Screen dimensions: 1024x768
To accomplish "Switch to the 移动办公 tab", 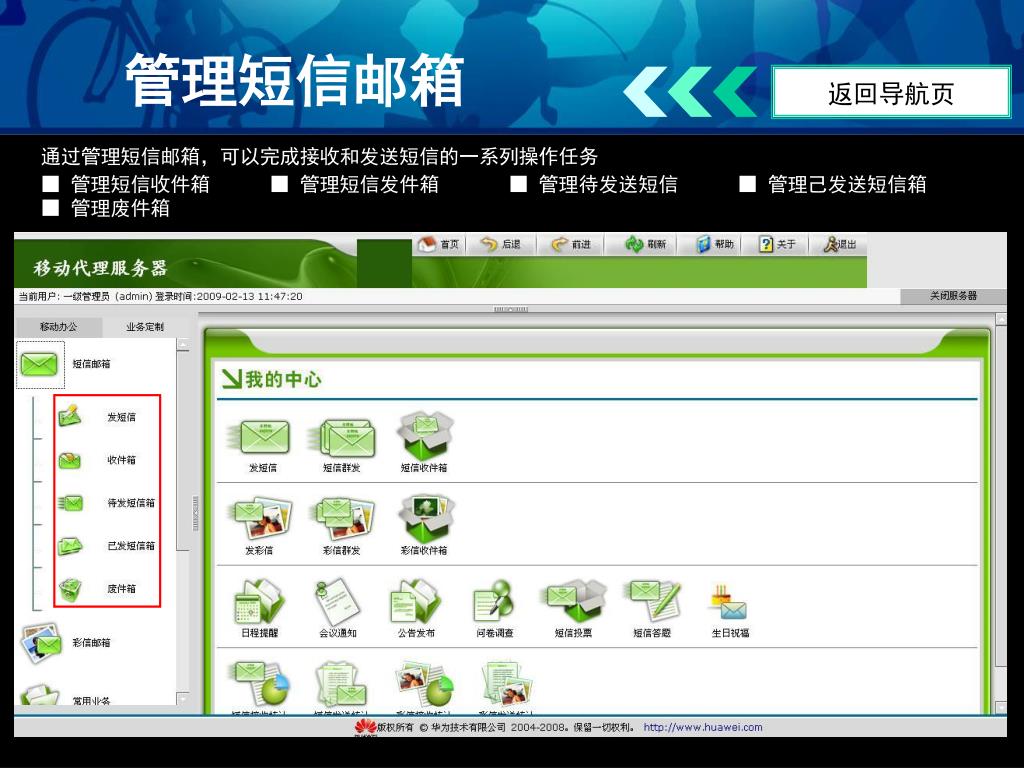I will click(59, 327).
